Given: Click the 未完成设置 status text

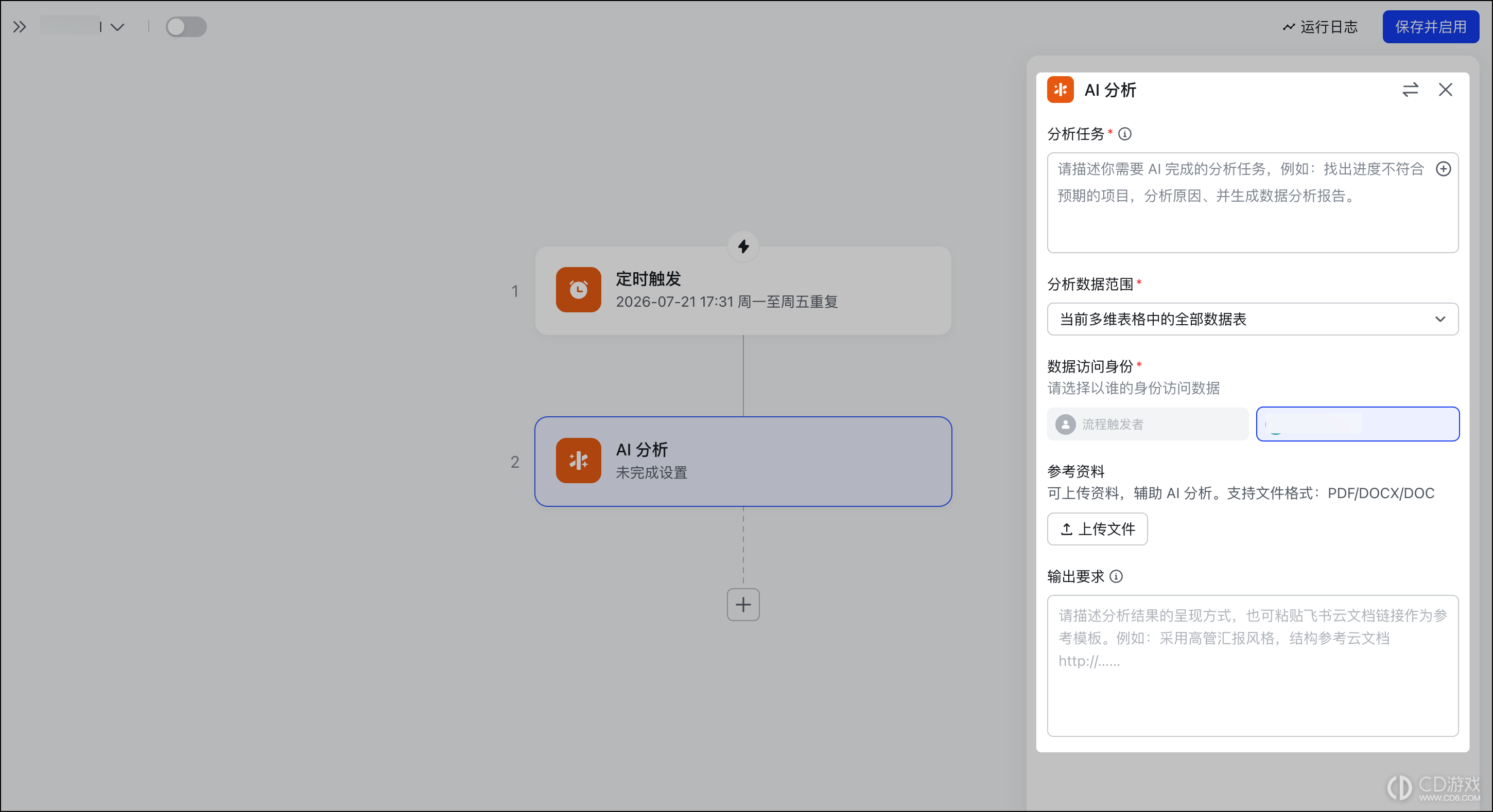Looking at the screenshot, I should coord(651,472).
